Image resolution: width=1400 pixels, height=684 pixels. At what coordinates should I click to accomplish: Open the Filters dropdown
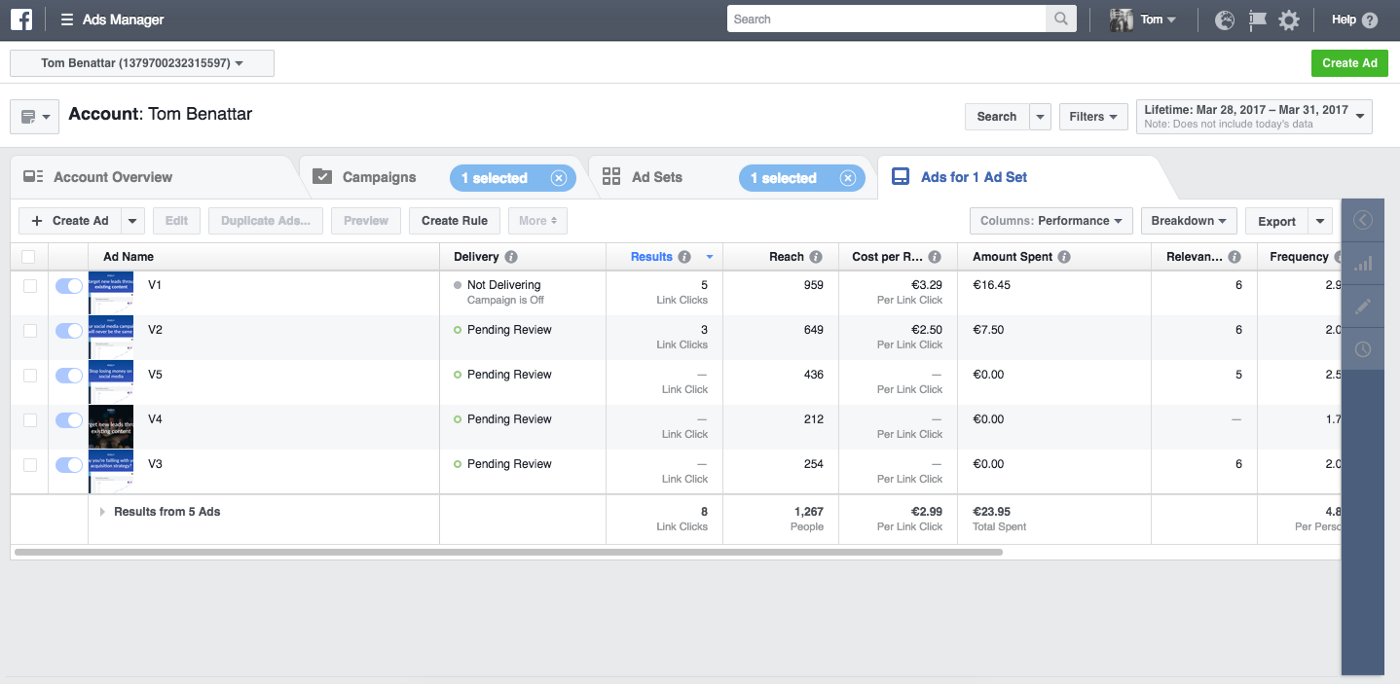click(x=1093, y=117)
